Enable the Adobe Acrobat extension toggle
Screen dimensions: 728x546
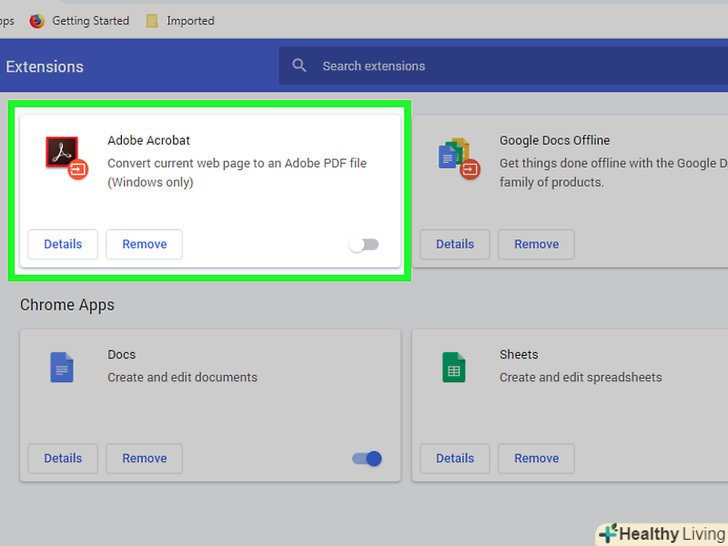[364, 245]
